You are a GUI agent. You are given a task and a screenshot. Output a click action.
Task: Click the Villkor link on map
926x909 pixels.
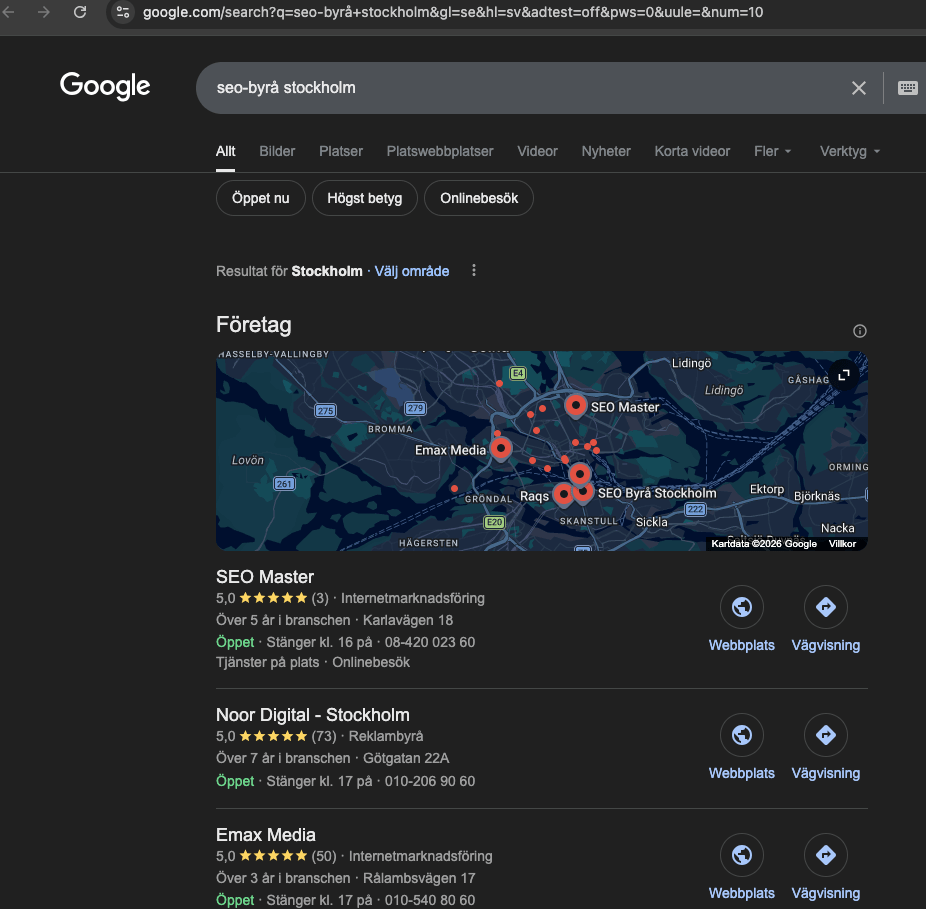(x=842, y=543)
